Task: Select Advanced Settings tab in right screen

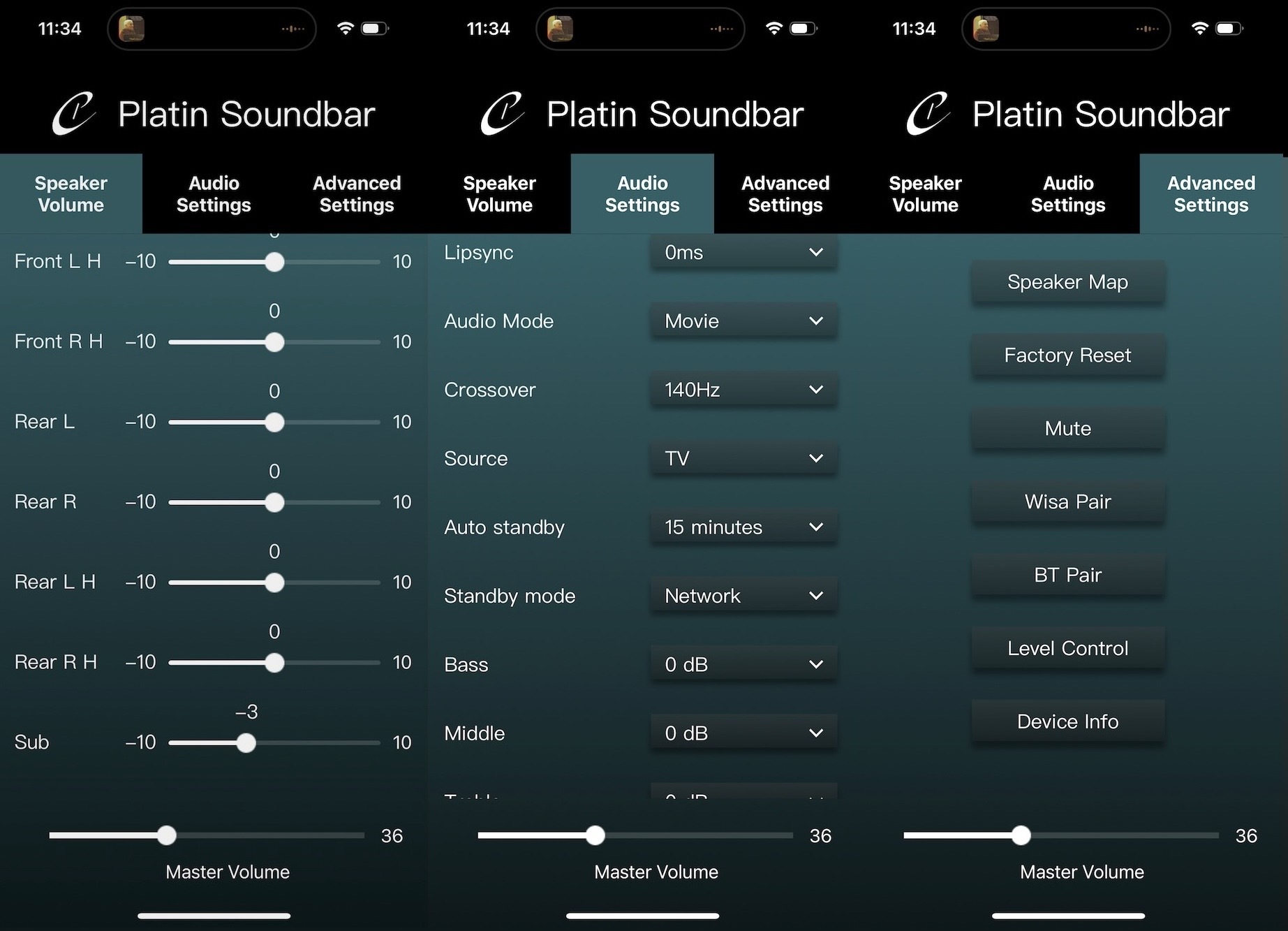Action: [x=1211, y=193]
